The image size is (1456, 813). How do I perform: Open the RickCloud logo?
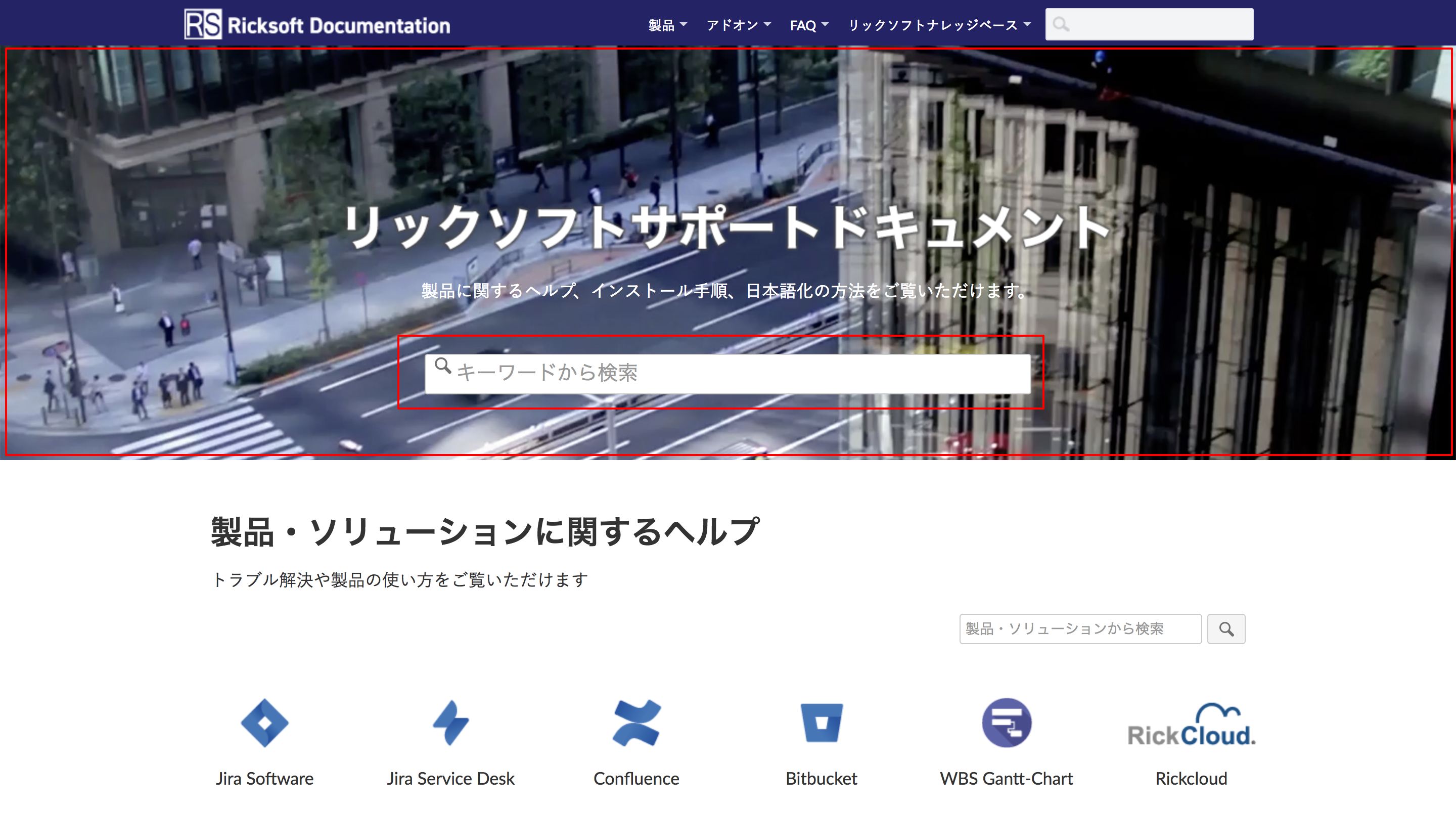tap(1192, 725)
